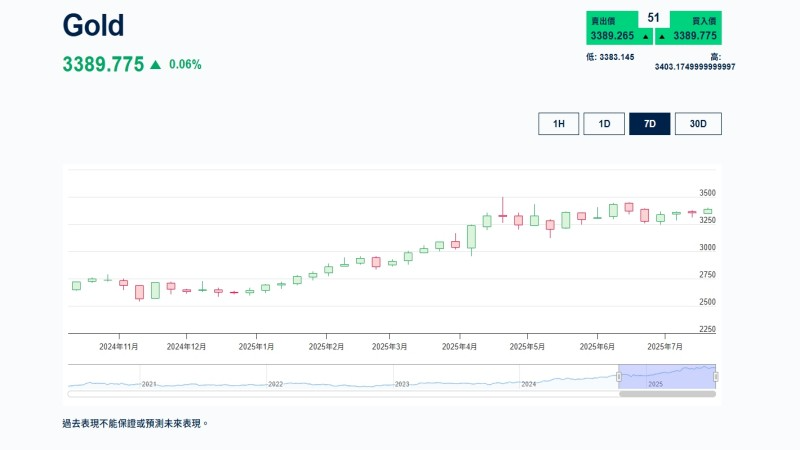This screenshot has height=450, width=800.
Task: Click the right handle of the range selector
Action: (716, 377)
